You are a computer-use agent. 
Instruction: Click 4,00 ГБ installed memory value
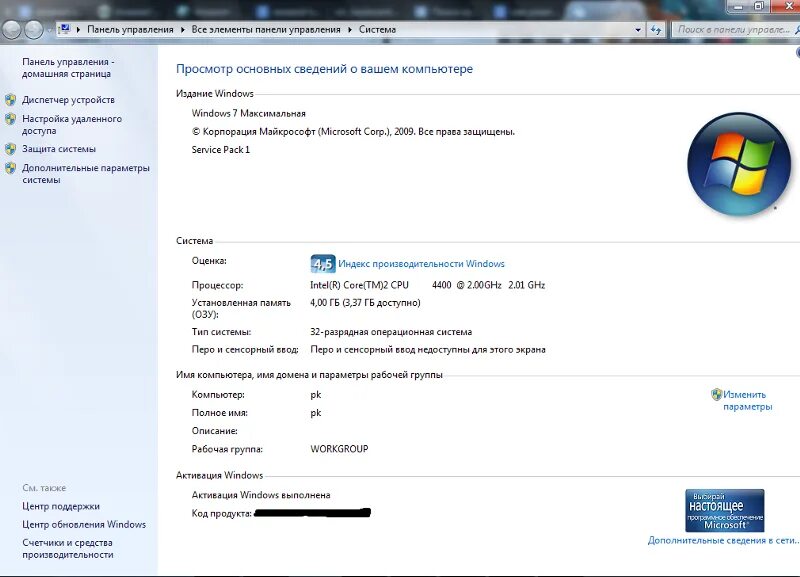coord(365,303)
